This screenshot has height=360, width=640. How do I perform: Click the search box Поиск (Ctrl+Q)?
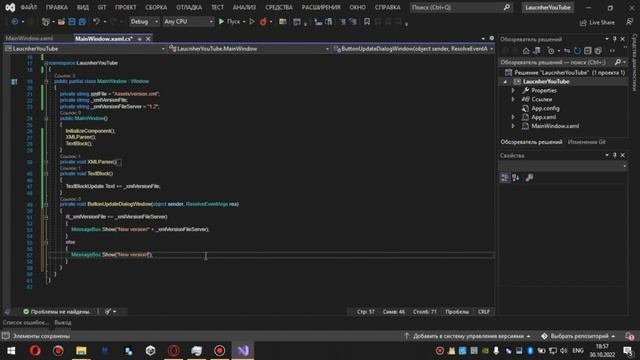pos(460,7)
